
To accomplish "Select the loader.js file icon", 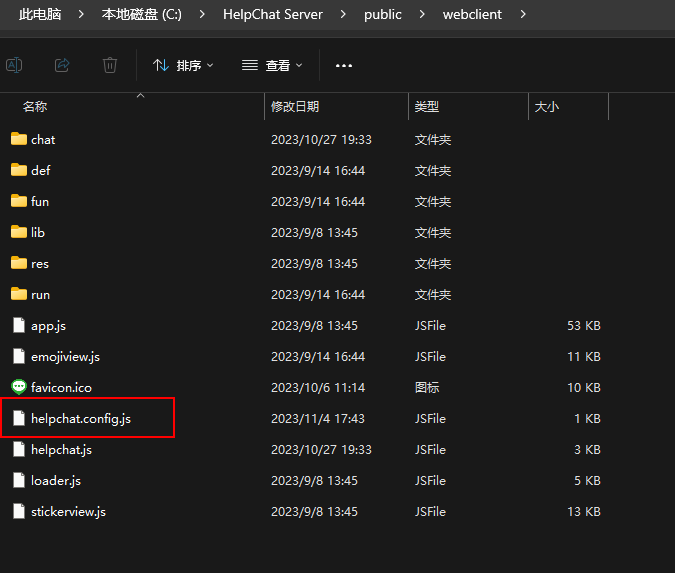I will [19, 480].
